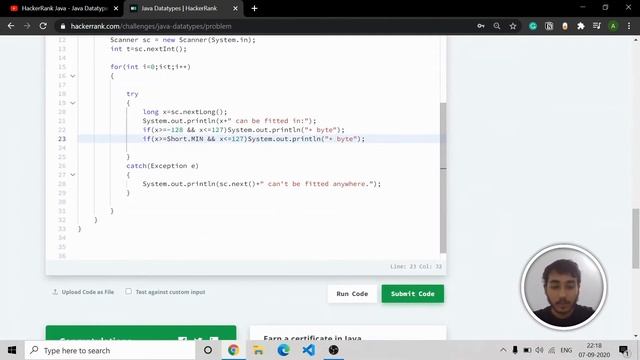Image resolution: width=640 pixels, height=360 pixels.
Task: Open File Explorer from taskbar
Action: [258, 350]
